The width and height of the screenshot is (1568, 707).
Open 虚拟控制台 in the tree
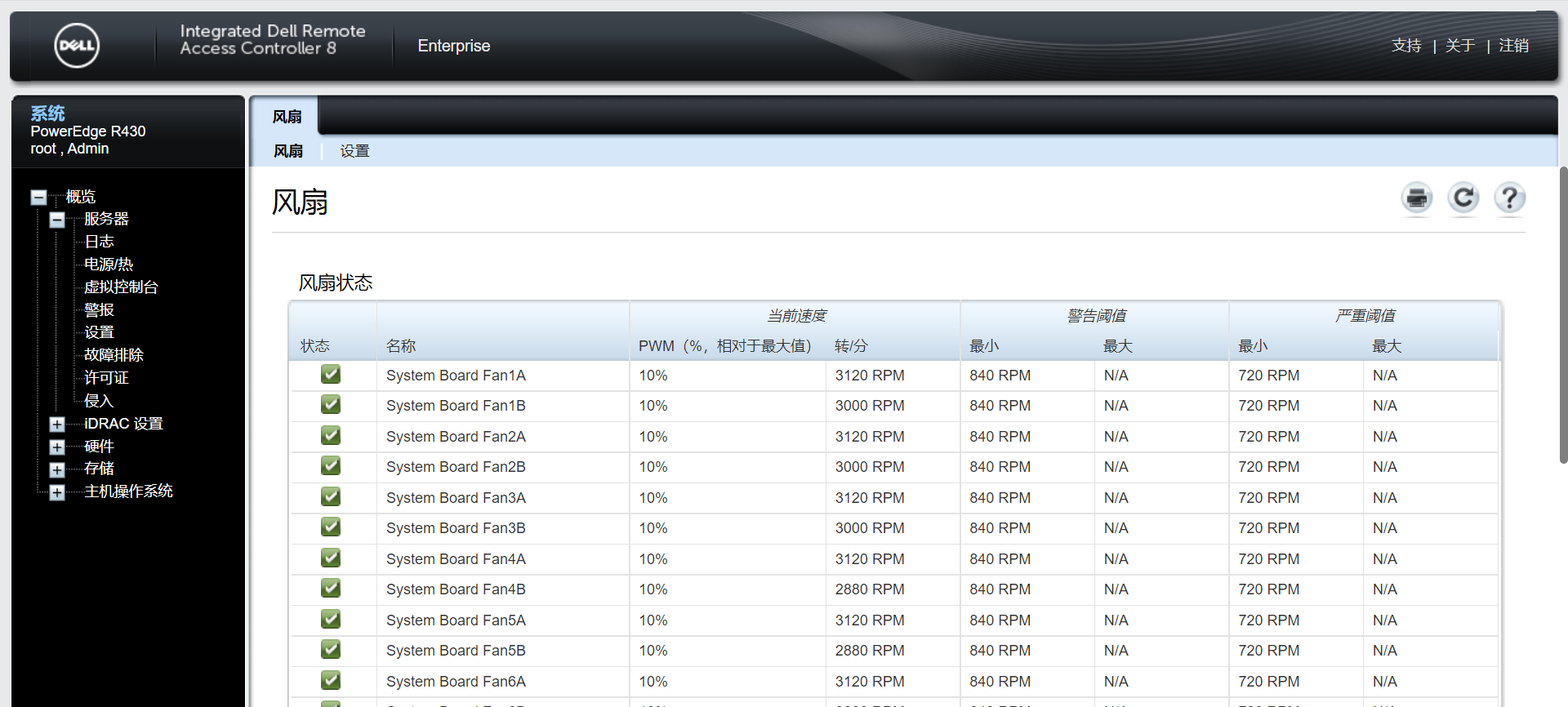point(121,287)
